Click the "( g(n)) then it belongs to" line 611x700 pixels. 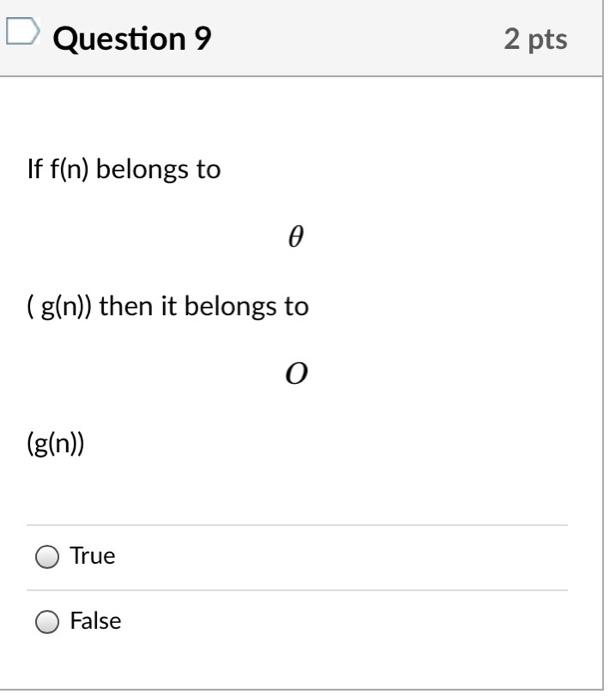[x=168, y=307]
